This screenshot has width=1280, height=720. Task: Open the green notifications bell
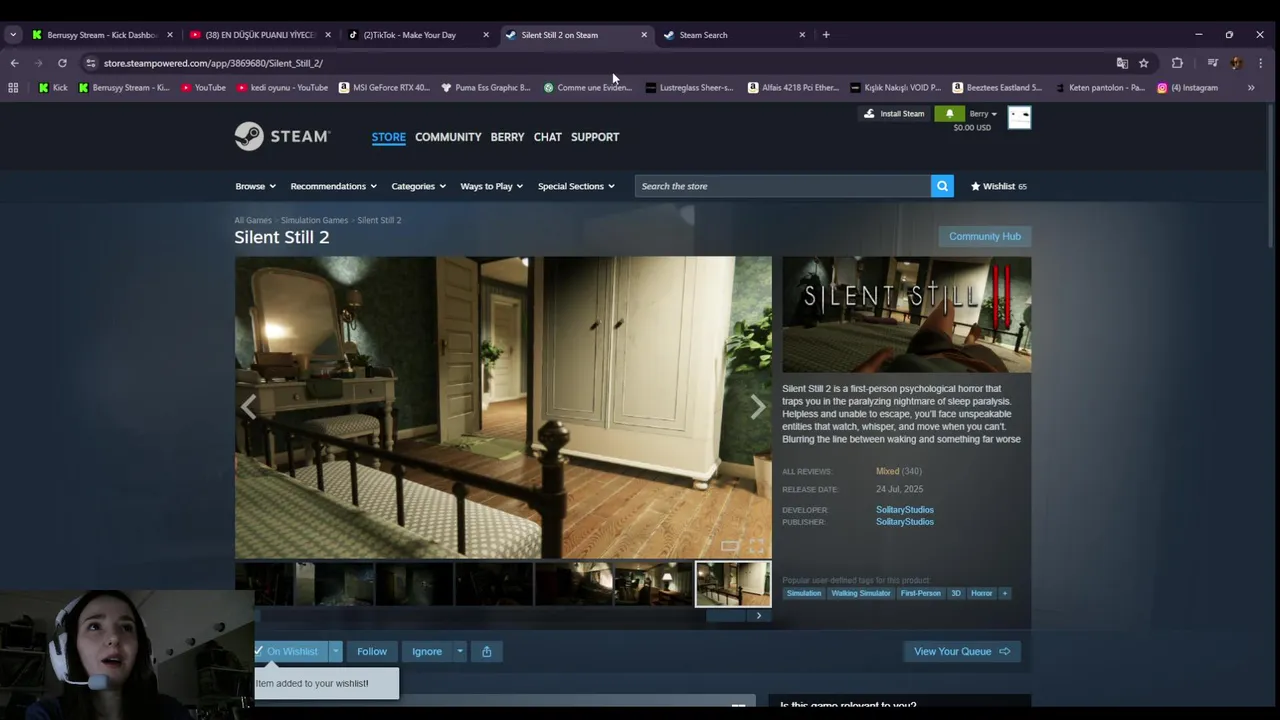click(x=949, y=114)
